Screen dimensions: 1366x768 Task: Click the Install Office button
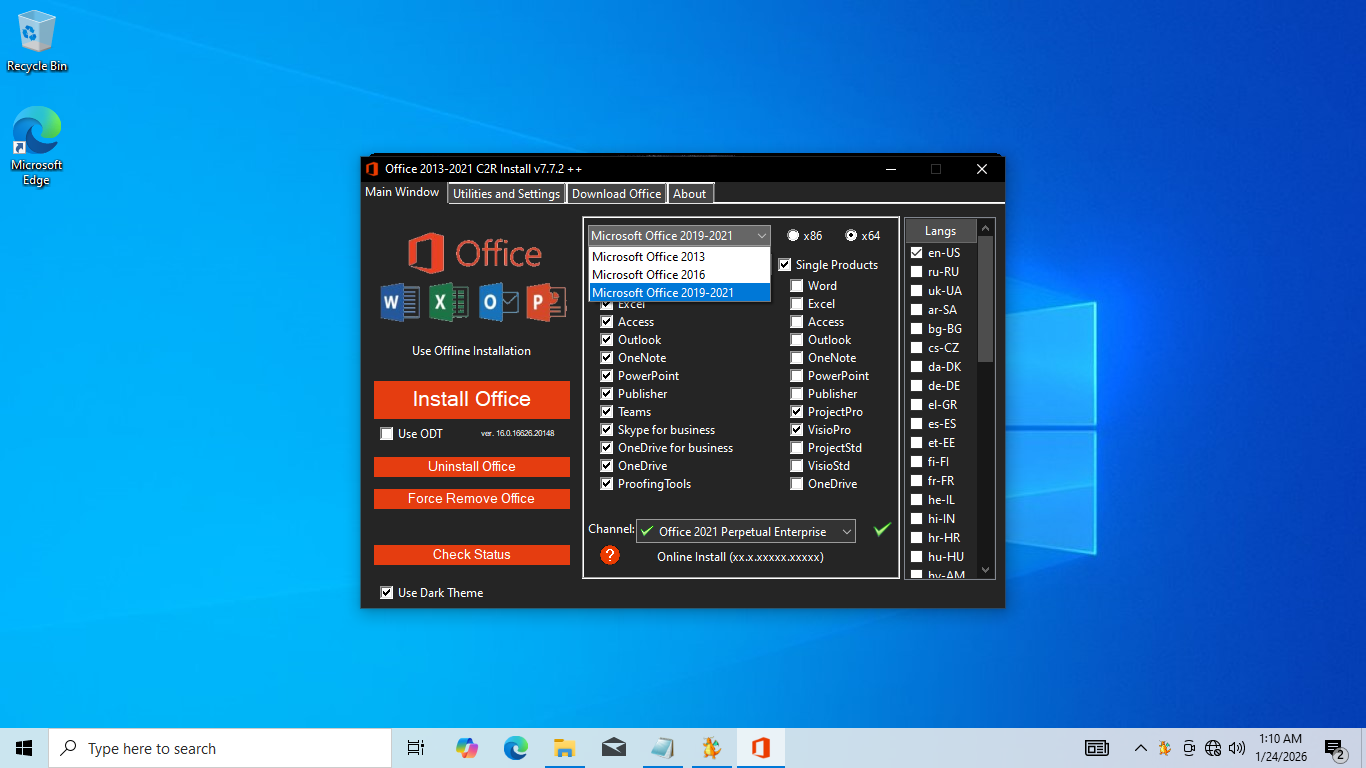tap(471, 399)
